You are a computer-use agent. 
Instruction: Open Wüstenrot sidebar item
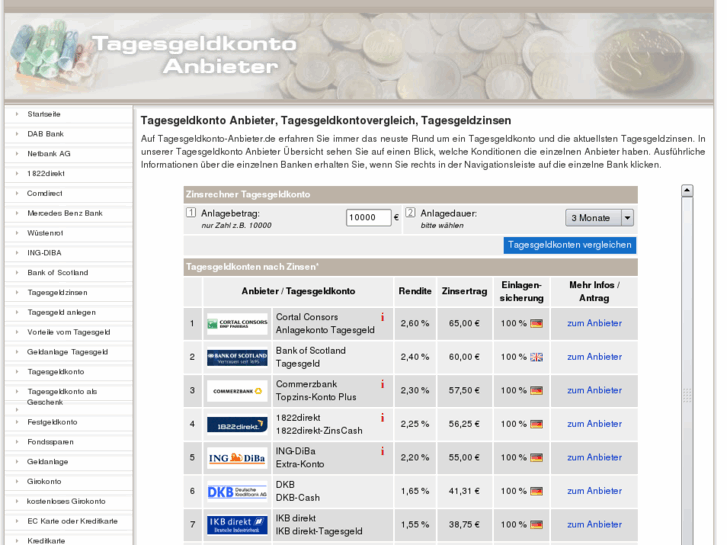pos(45,233)
